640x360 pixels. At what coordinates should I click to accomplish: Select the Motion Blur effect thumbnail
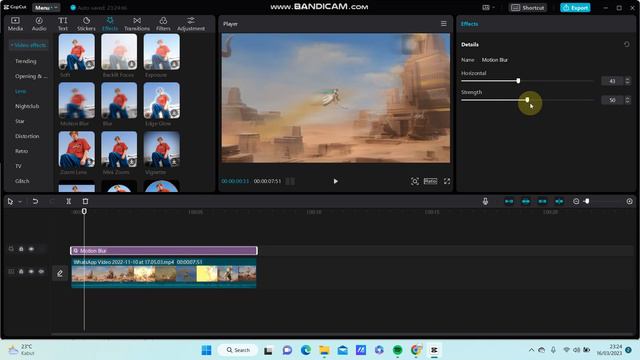click(x=77, y=100)
